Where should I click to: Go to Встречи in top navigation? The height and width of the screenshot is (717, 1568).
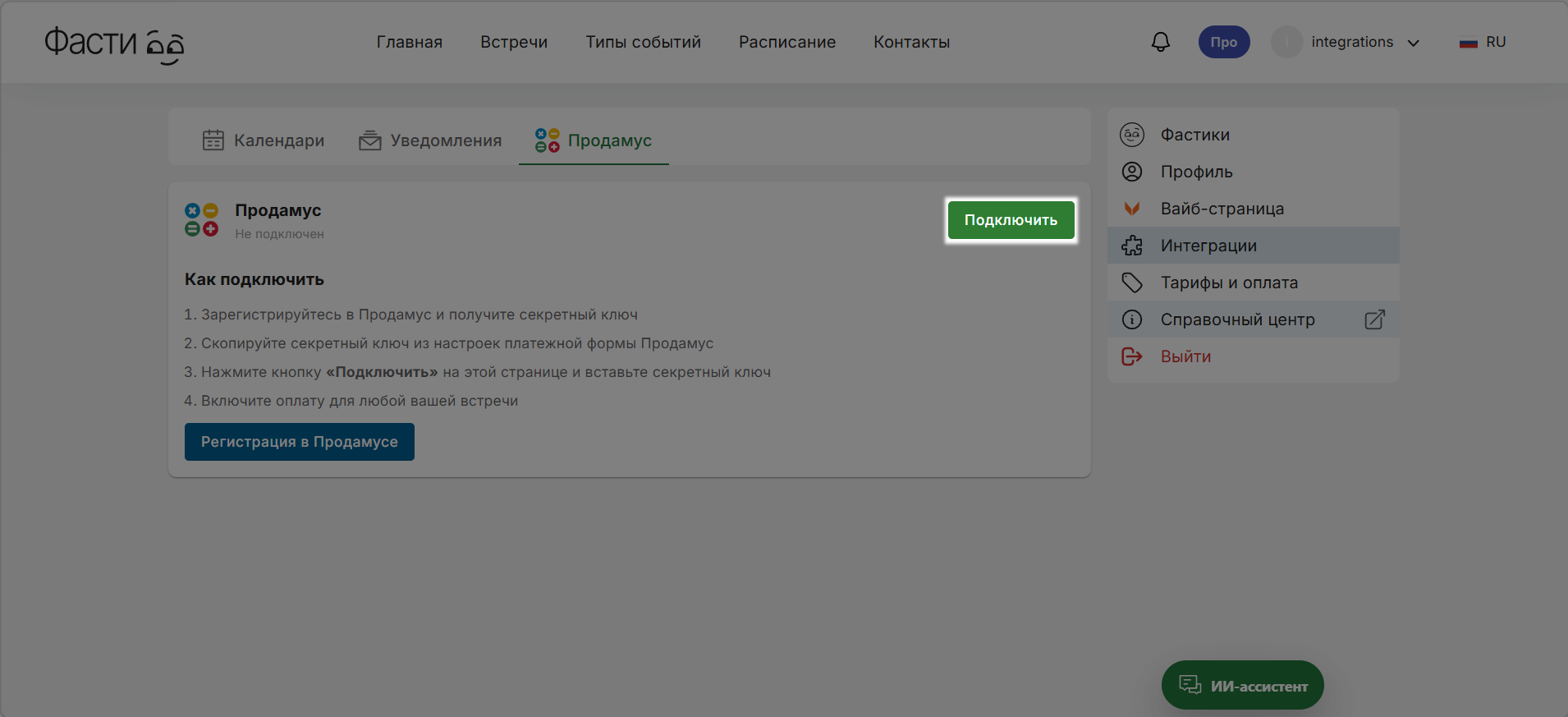tap(514, 42)
